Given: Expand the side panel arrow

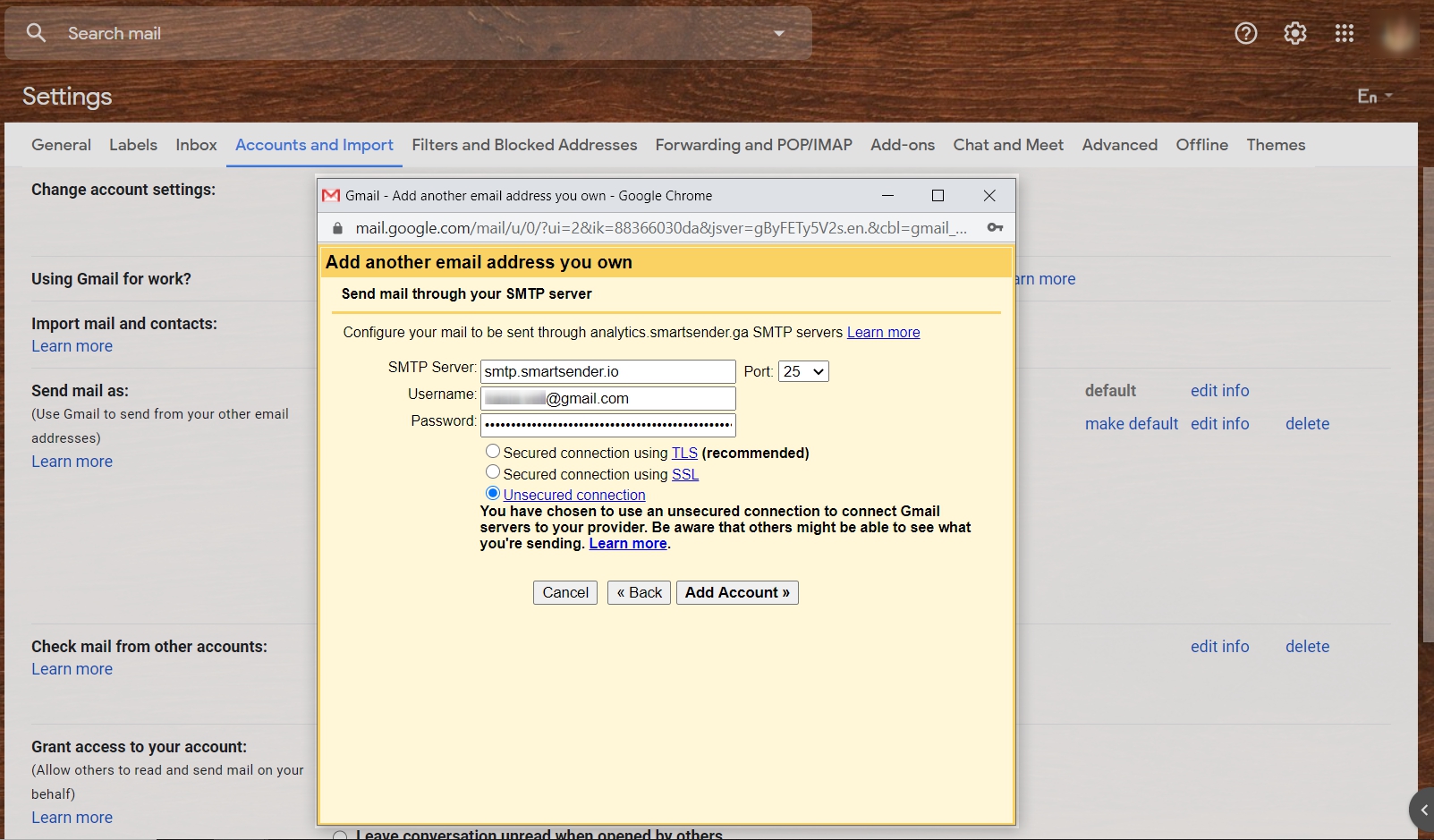Looking at the screenshot, I should click(x=1422, y=810).
